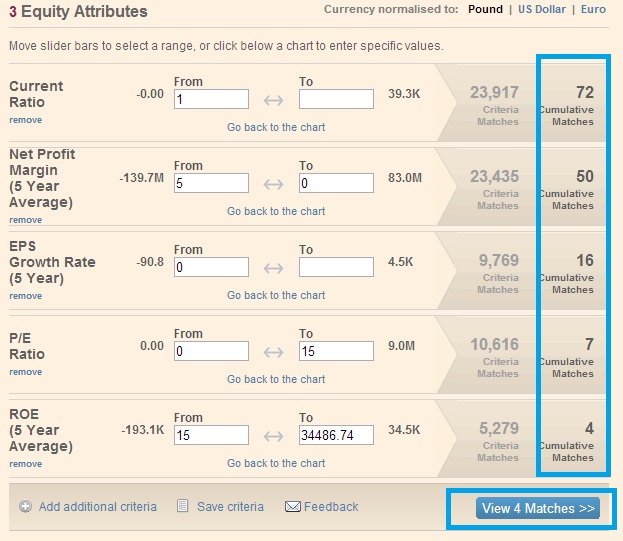
Task: Go back to the chart for Net Profit Margin
Action: click(276, 211)
